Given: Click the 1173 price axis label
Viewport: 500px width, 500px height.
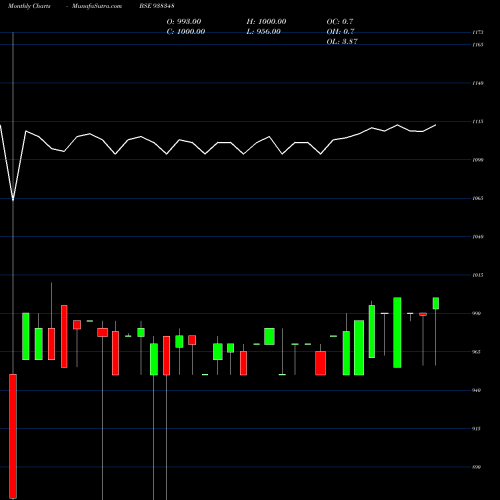Looking at the screenshot, I should point(478,32).
